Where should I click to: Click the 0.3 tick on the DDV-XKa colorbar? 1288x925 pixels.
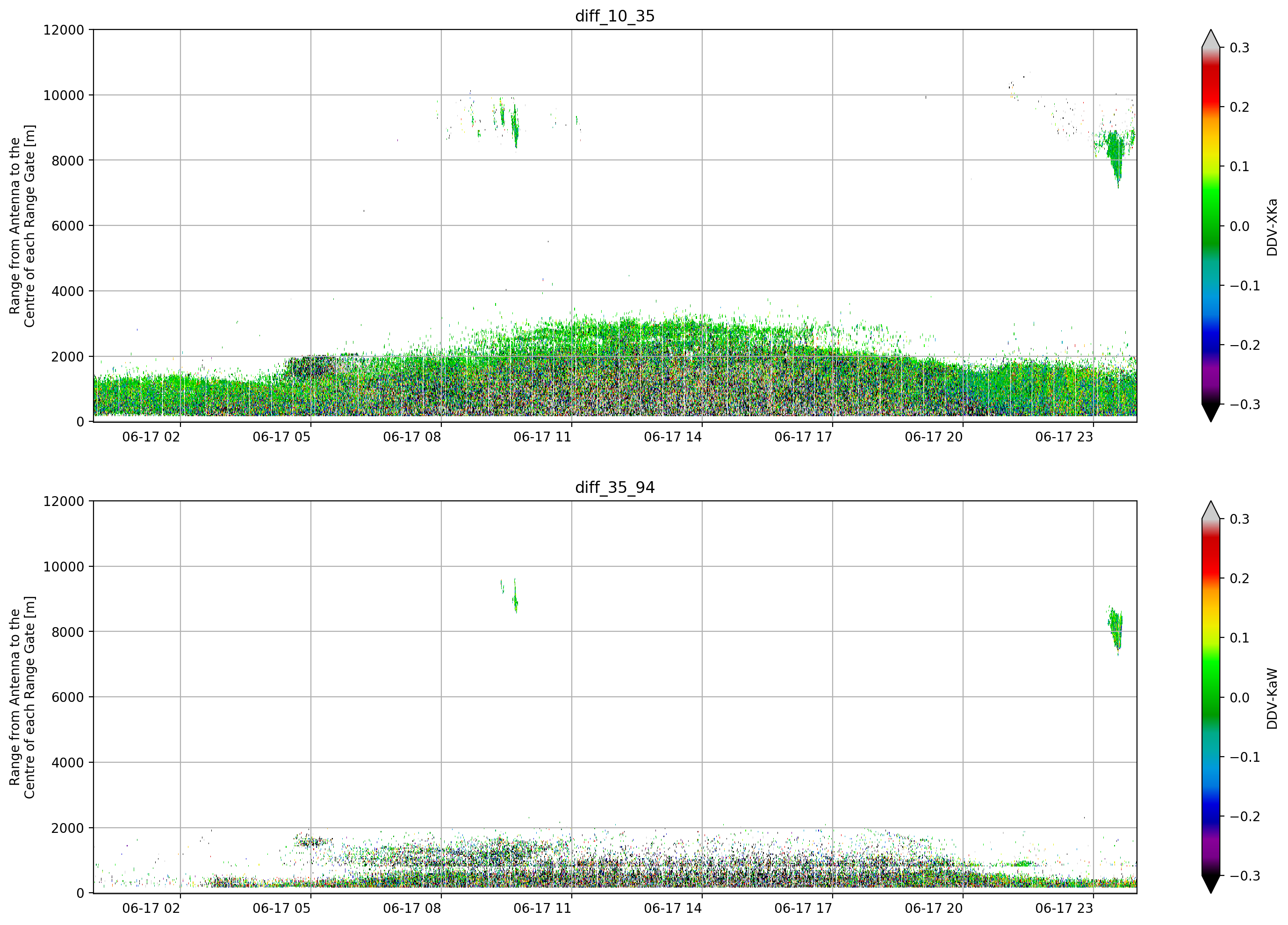1239,48
